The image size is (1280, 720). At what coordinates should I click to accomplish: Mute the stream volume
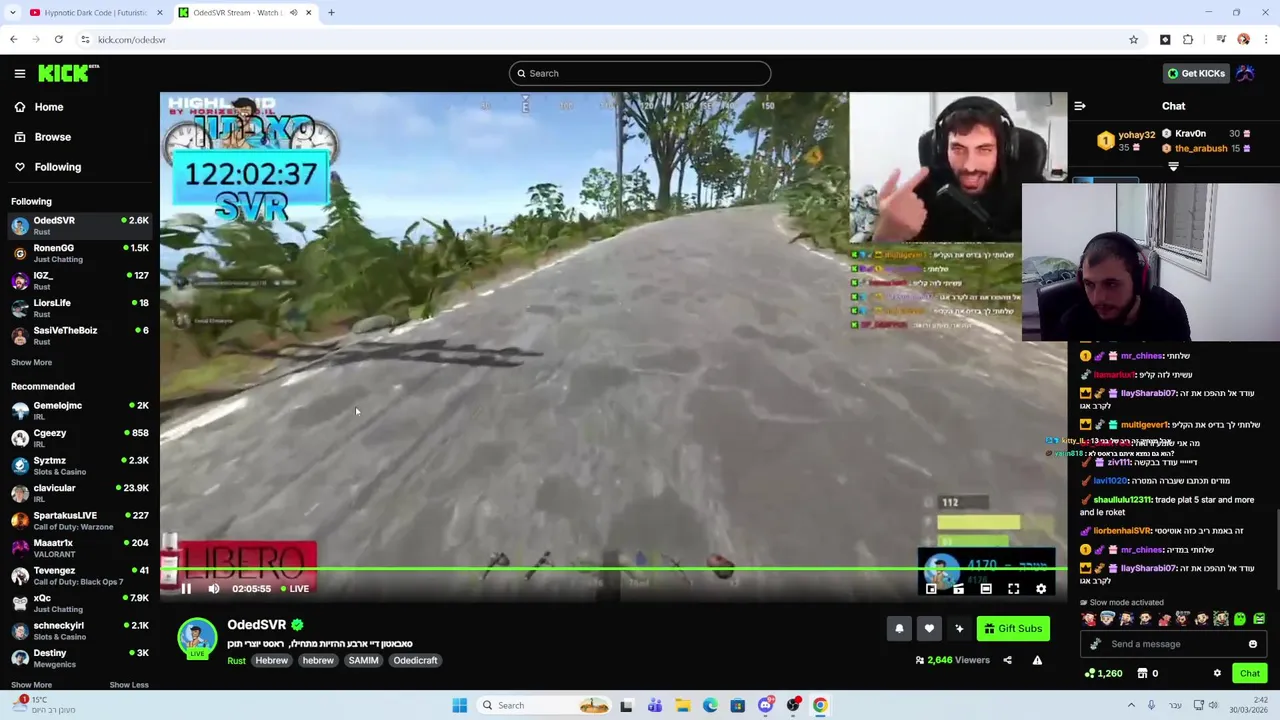coord(214,589)
